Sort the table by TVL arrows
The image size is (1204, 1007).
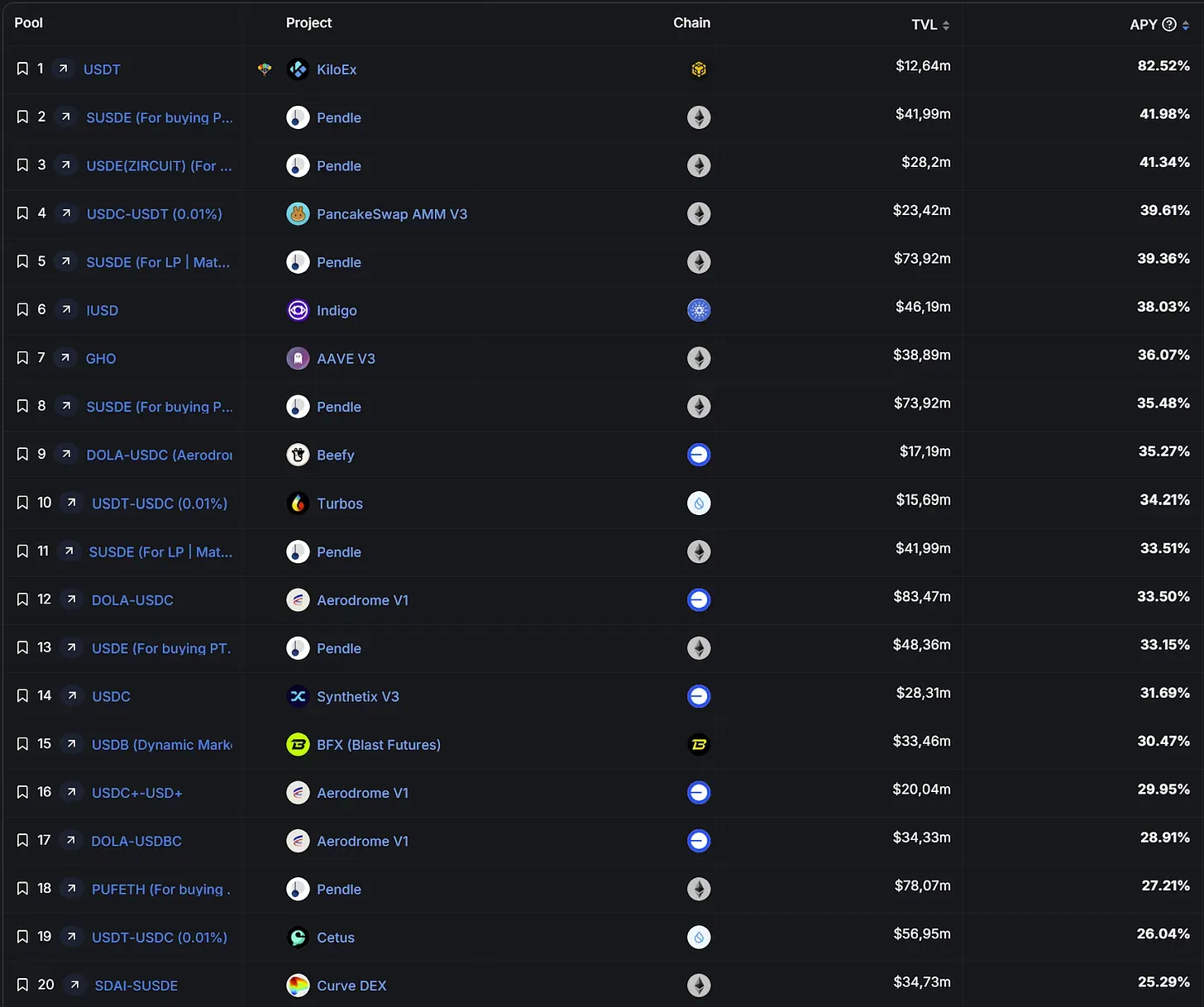(946, 25)
